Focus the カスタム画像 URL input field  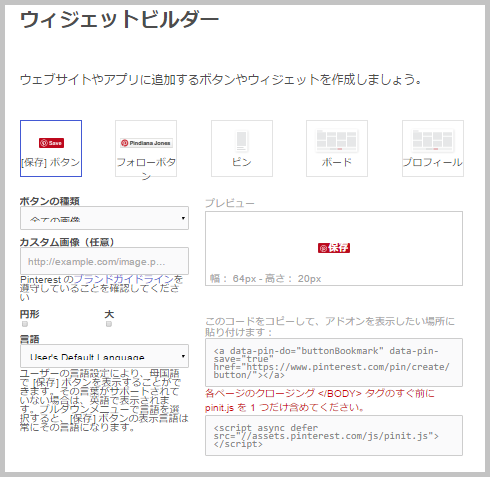tap(104, 261)
